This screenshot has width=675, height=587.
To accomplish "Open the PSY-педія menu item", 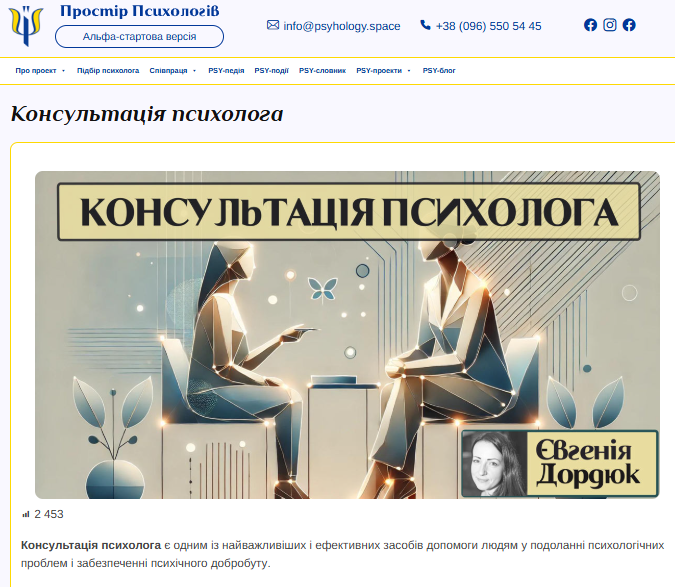I will [x=226, y=71].
